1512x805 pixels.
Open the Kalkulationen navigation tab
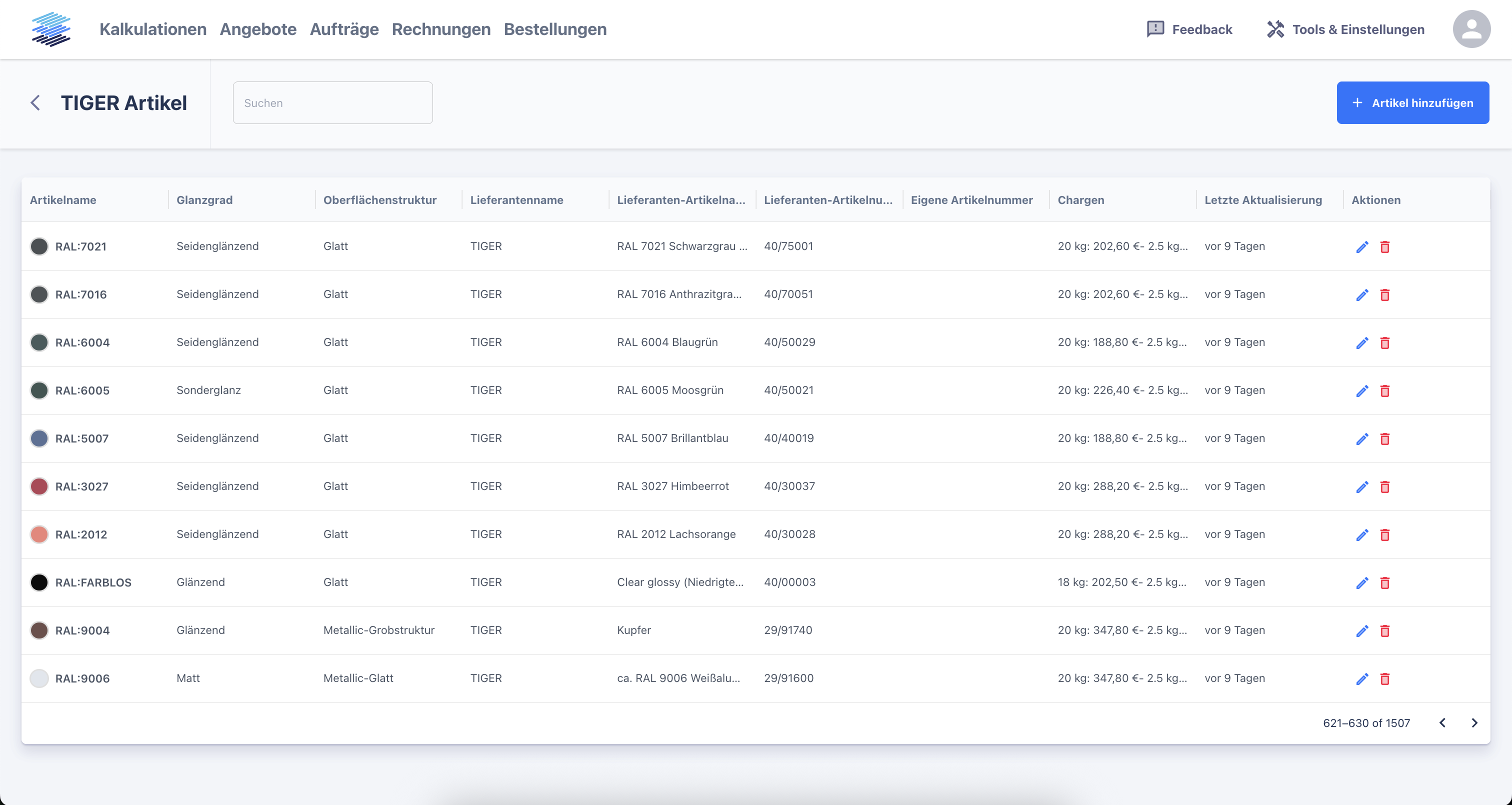152,29
